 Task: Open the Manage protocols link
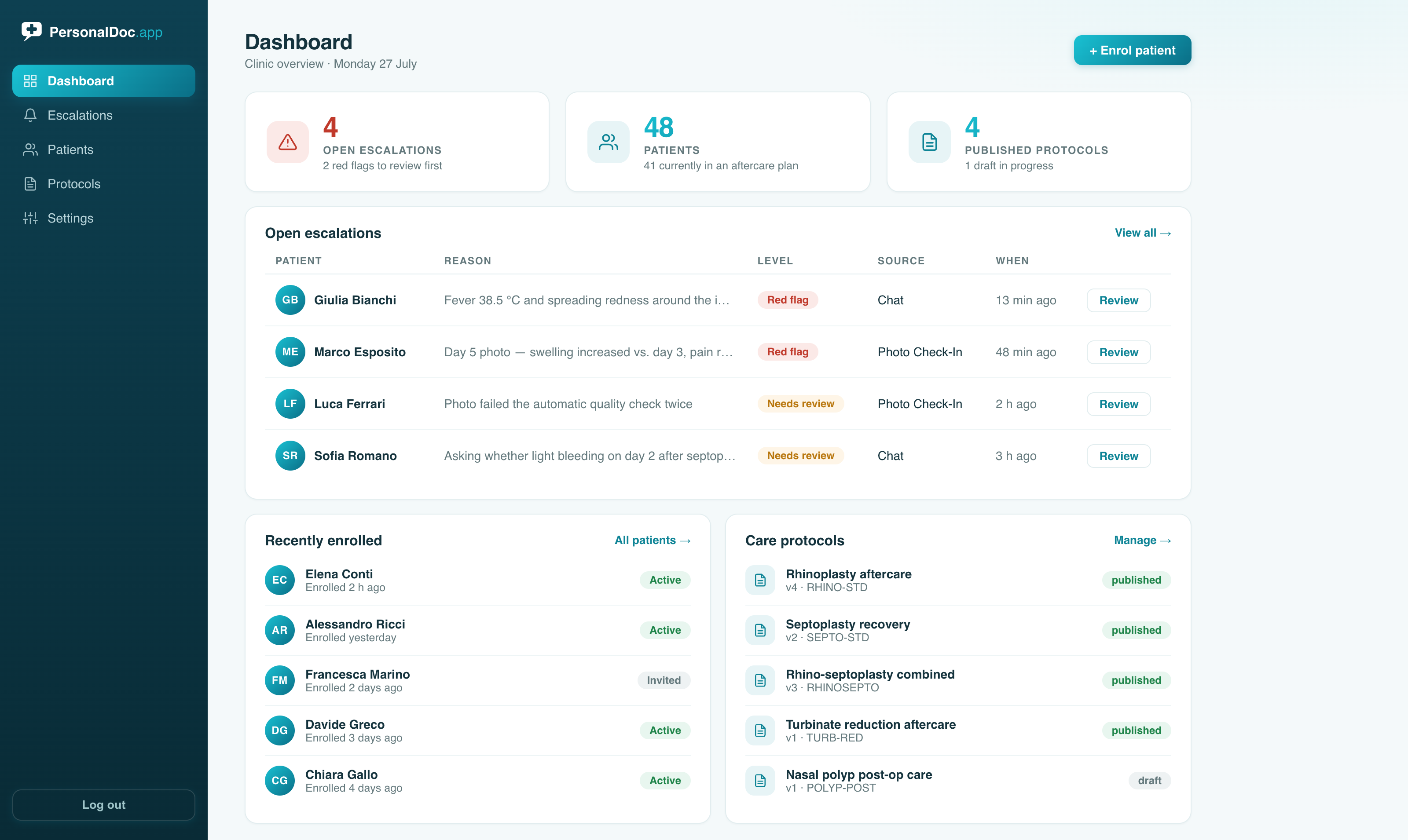(x=1142, y=540)
